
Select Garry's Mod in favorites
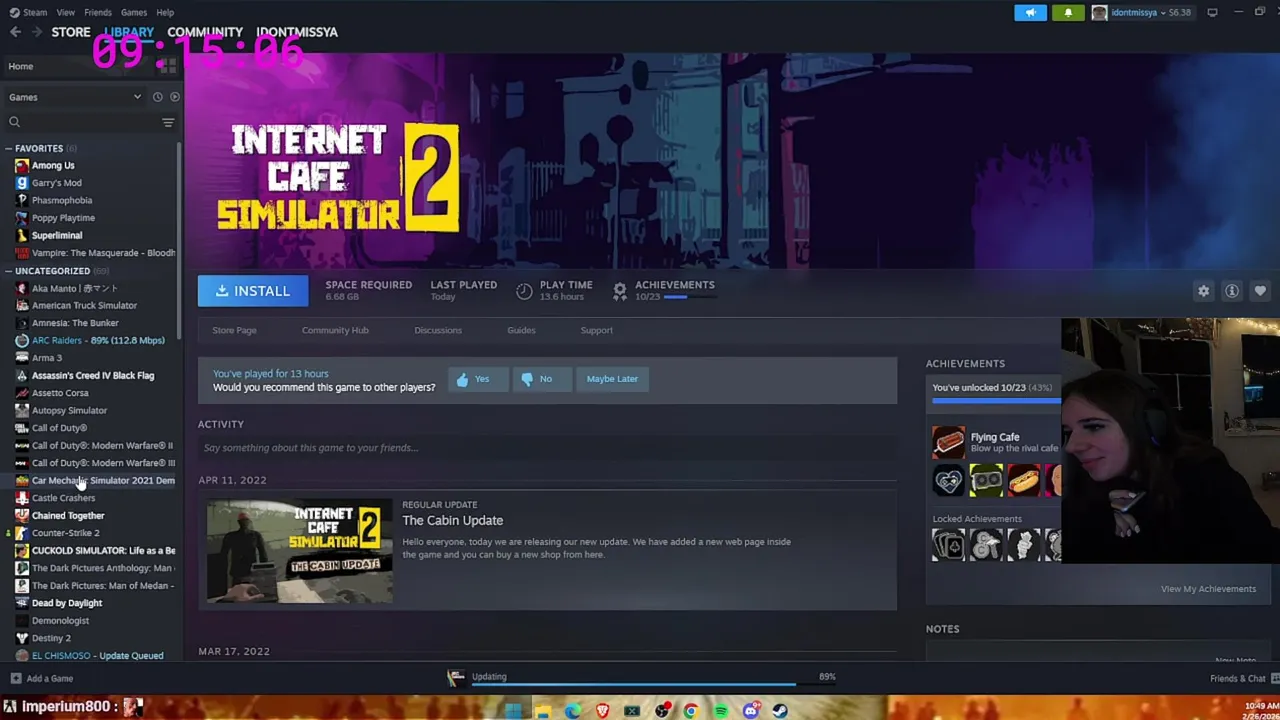click(57, 183)
